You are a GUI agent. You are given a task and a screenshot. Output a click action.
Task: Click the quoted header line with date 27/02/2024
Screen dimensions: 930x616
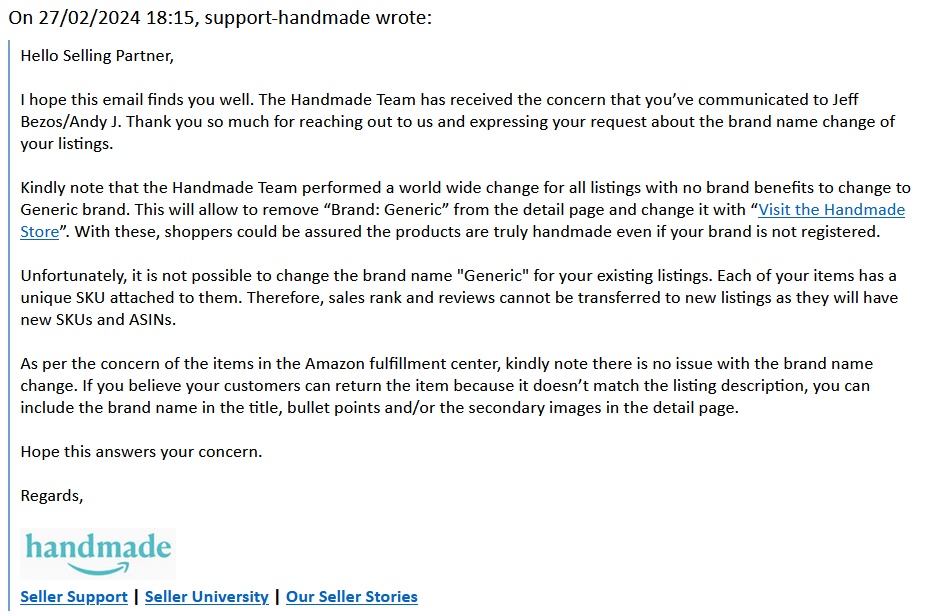click(220, 17)
